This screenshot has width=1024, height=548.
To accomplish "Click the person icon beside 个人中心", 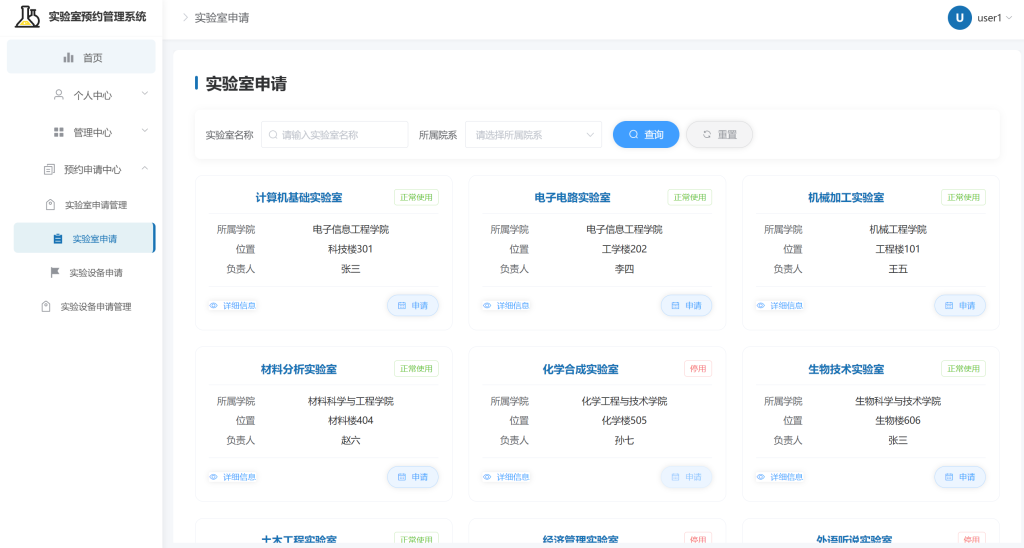I will (x=59, y=95).
